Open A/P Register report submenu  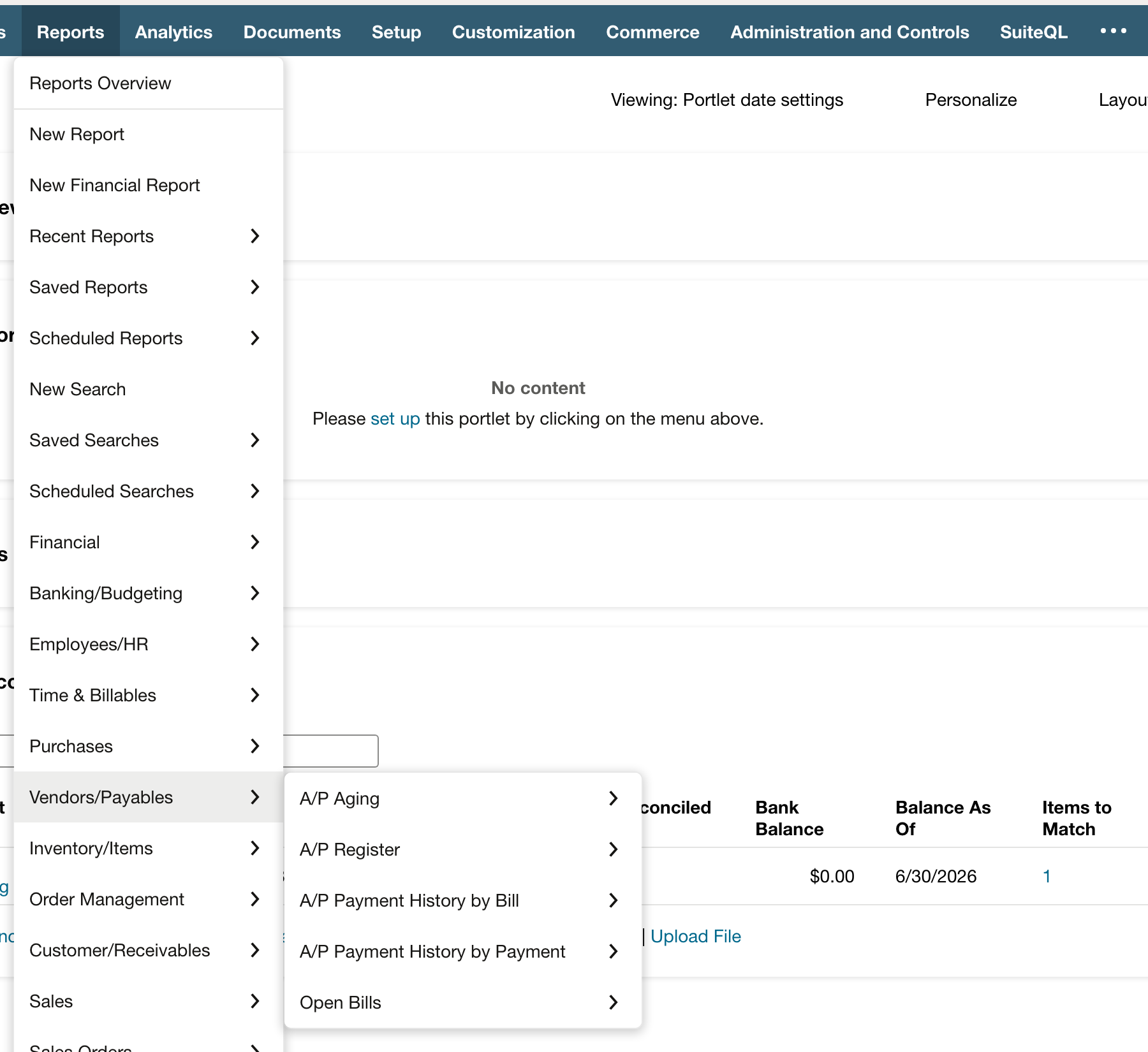463,850
